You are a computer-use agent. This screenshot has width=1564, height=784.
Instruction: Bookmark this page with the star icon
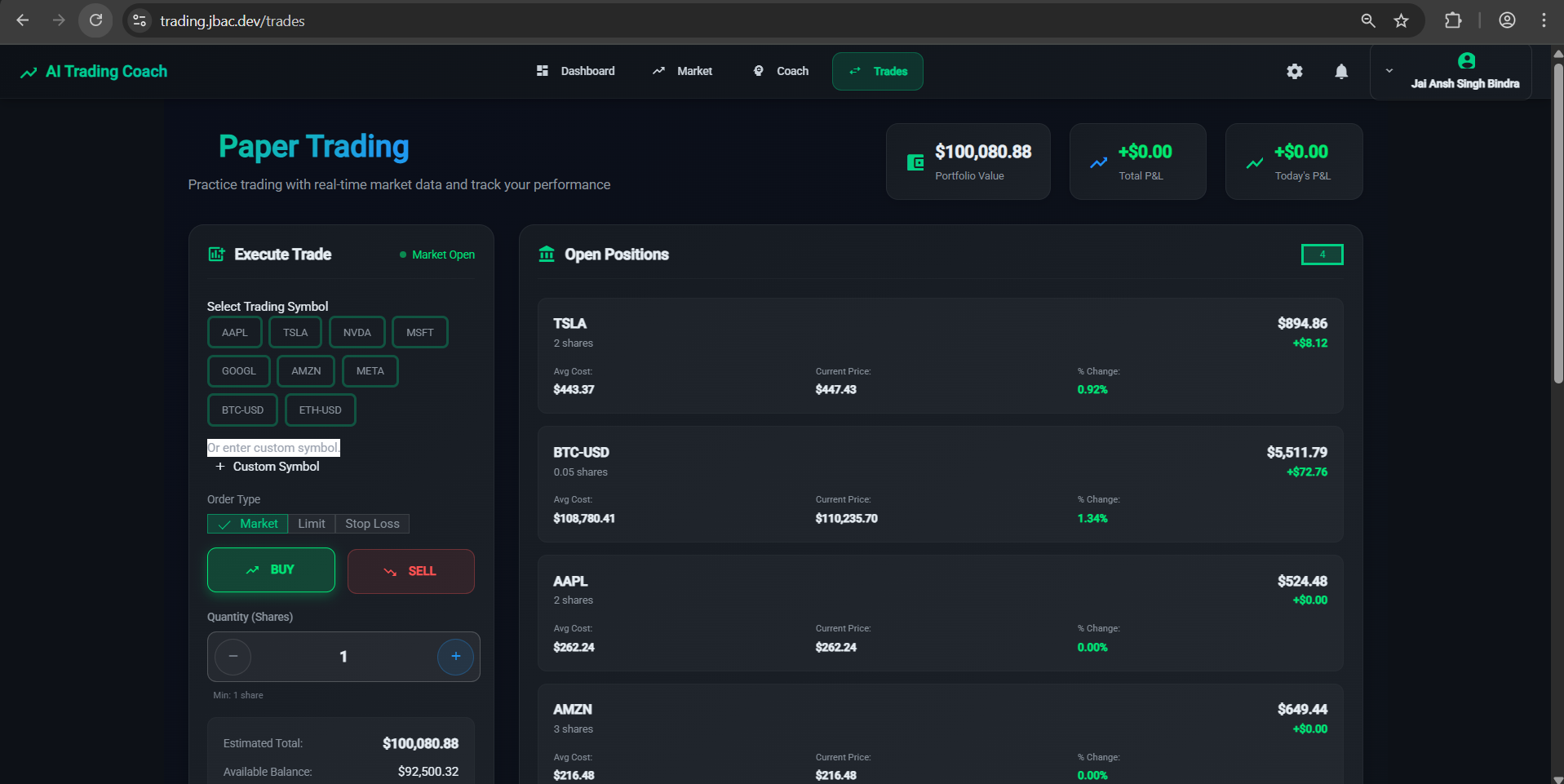1402,21
